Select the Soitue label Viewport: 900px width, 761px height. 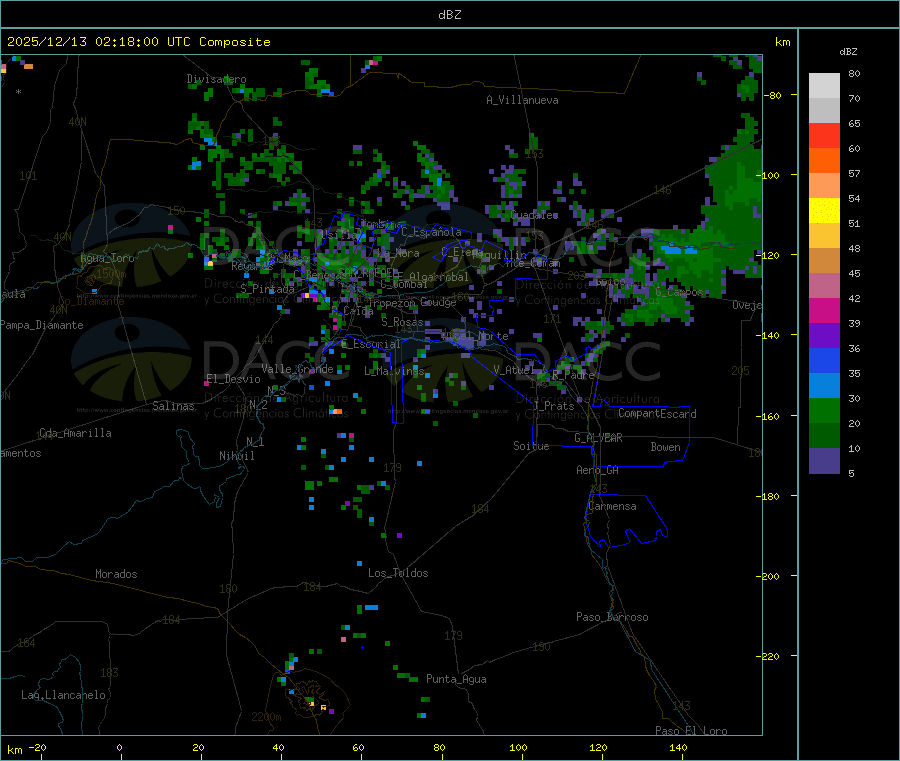531,446
